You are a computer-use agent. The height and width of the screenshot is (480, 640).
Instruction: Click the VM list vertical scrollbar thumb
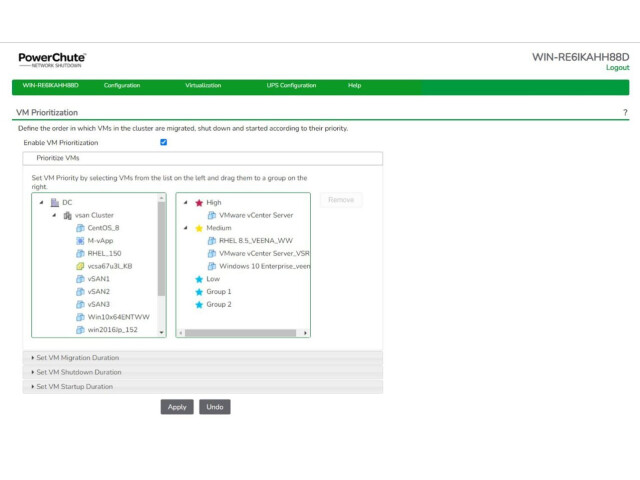162,249
